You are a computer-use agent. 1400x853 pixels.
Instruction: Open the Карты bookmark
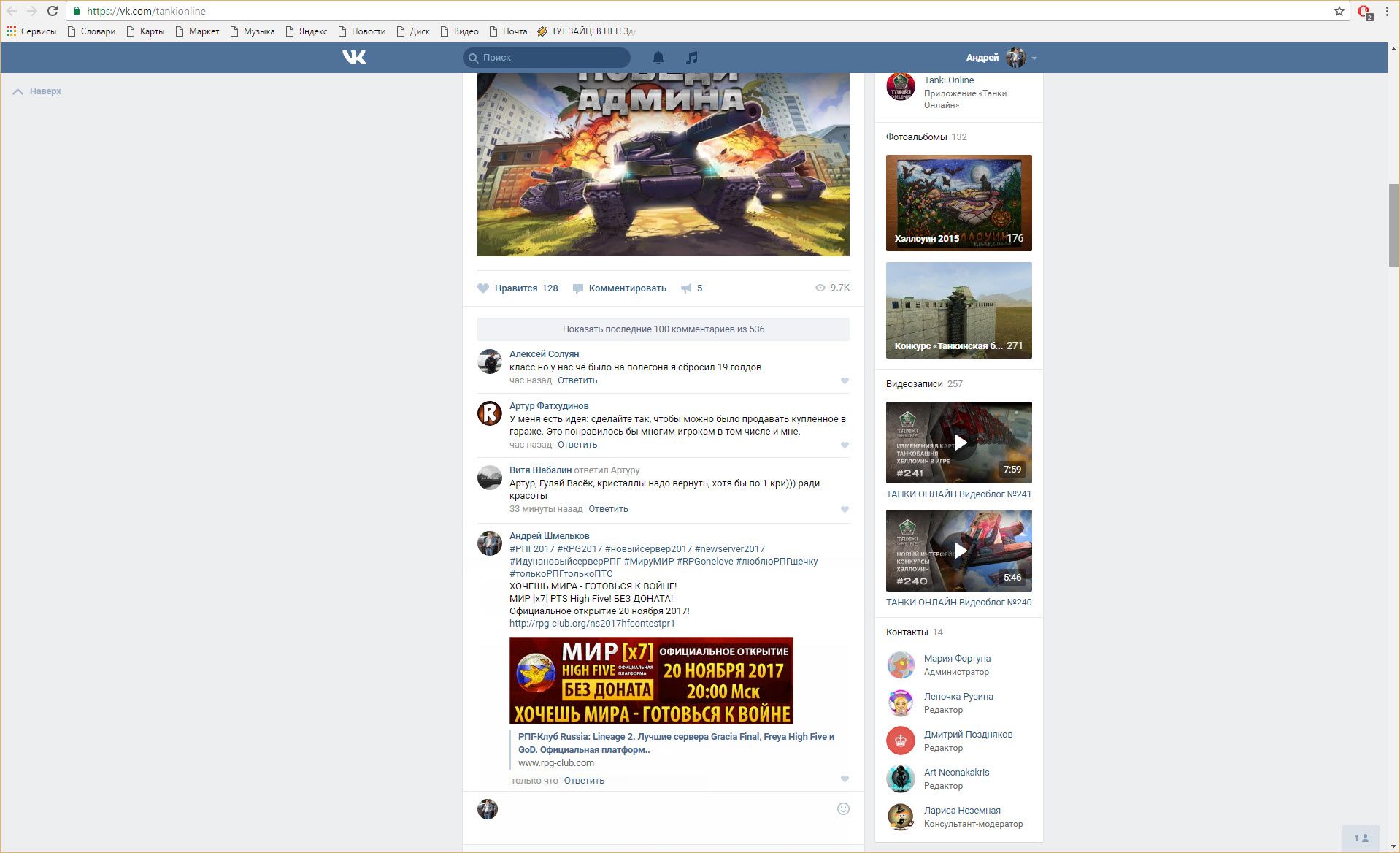pyautogui.click(x=145, y=31)
